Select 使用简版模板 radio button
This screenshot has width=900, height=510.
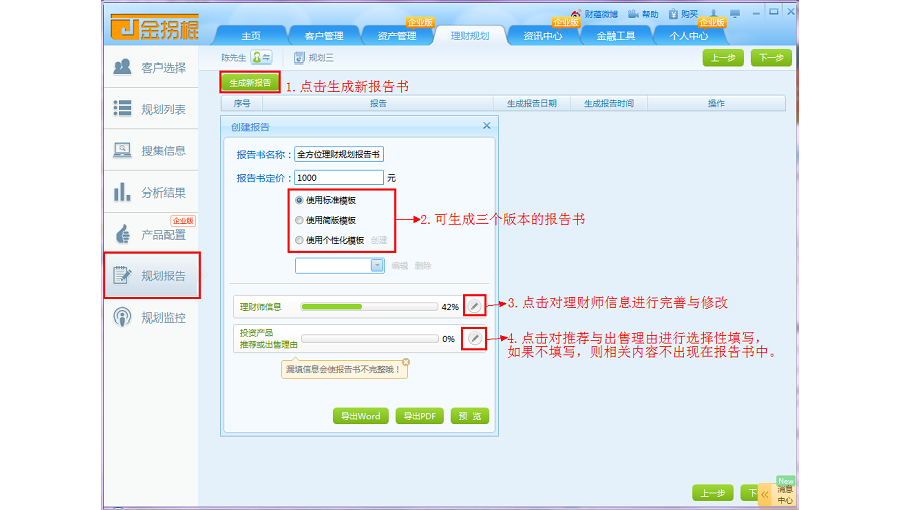click(299, 220)
